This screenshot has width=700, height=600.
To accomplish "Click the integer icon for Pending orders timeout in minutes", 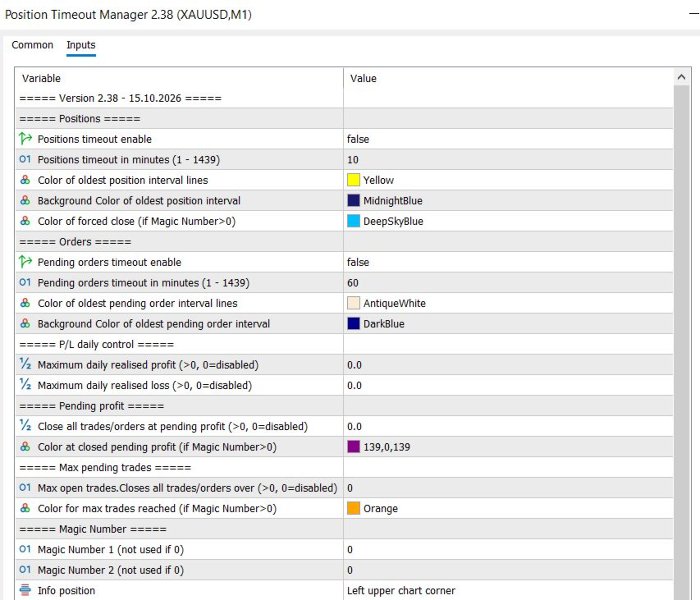I will [25, 283].
